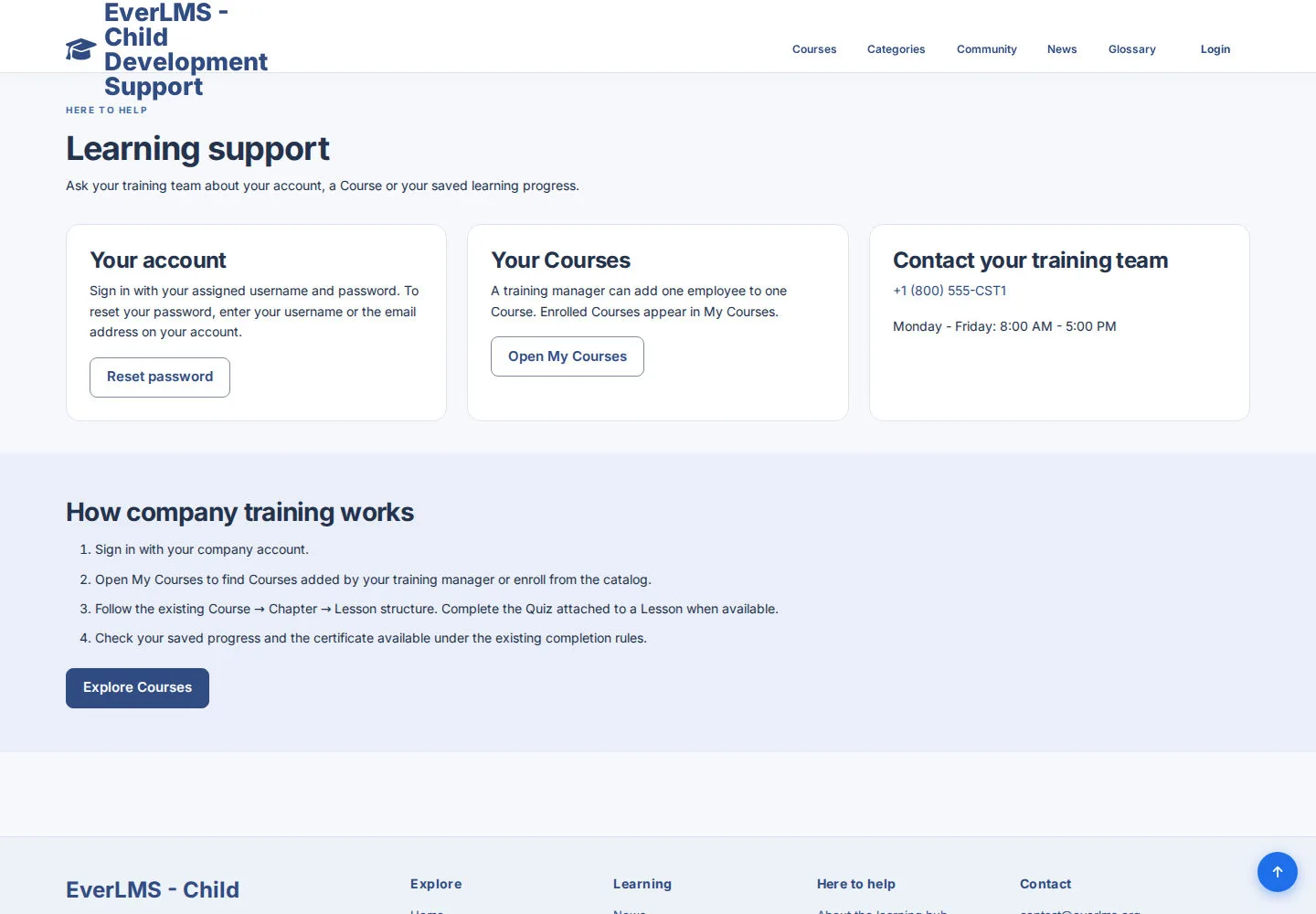Open the Categories navigation item
This screenshot has width=1316, height=914.
(897, 49)
